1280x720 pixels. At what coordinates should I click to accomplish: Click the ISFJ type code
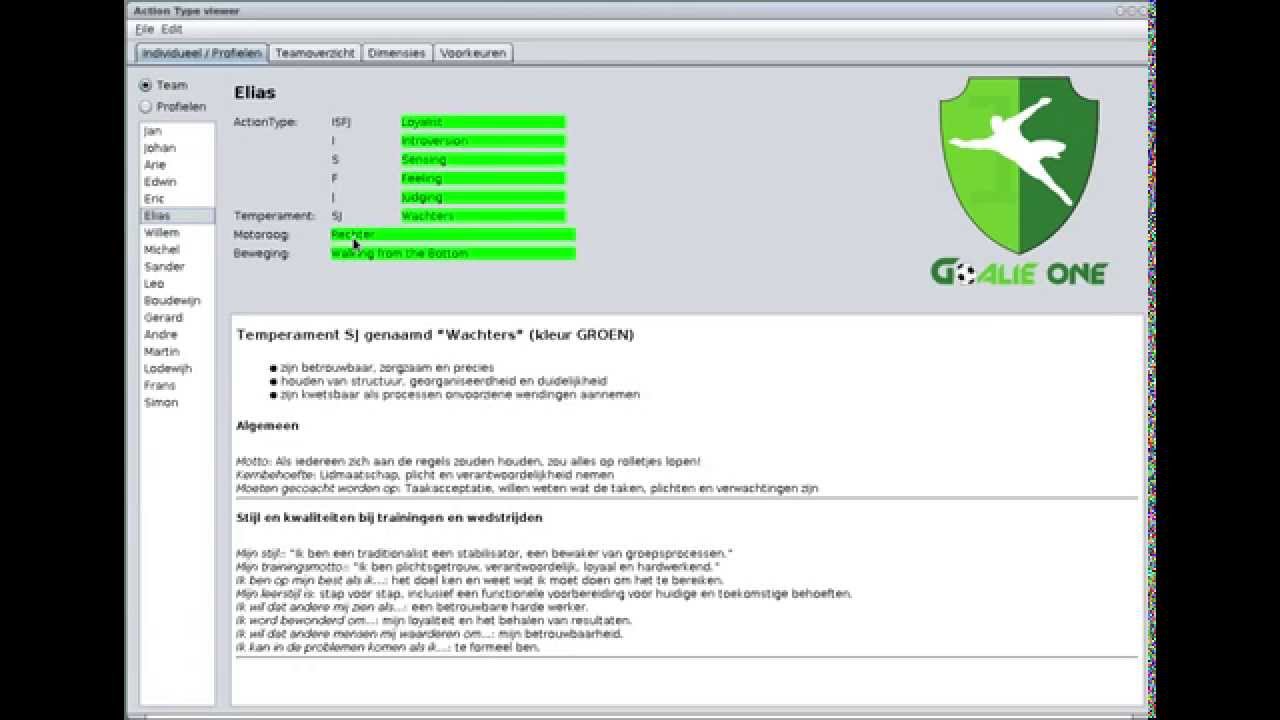(x=341, y=122)
